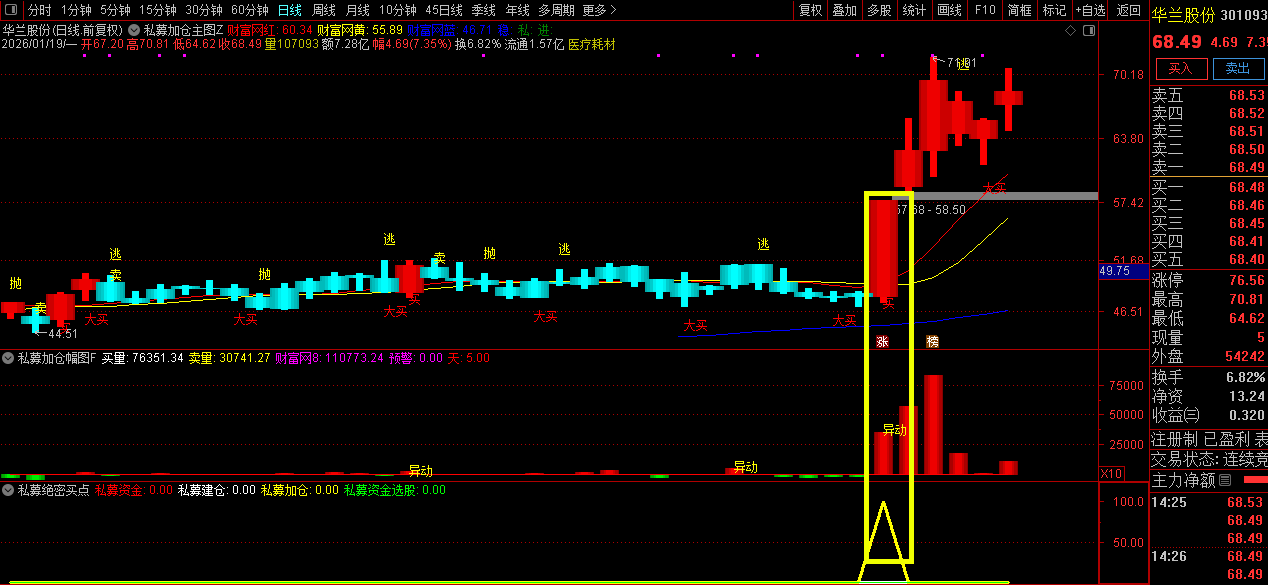Click the 买入 buy button
Image resolution: width=1268 pixels, height=585 pixels.
coord(1181,68)
